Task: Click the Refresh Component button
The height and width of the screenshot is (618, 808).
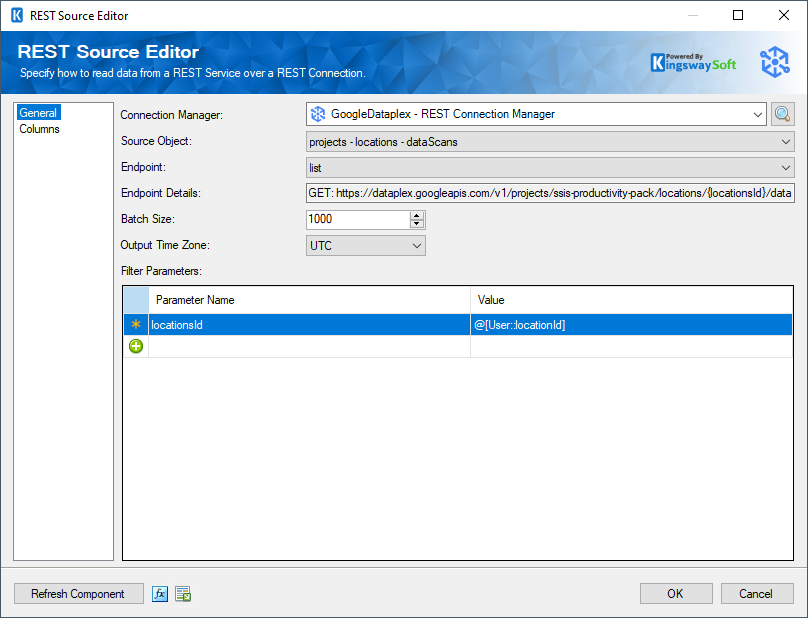Action: coord(78,594)
